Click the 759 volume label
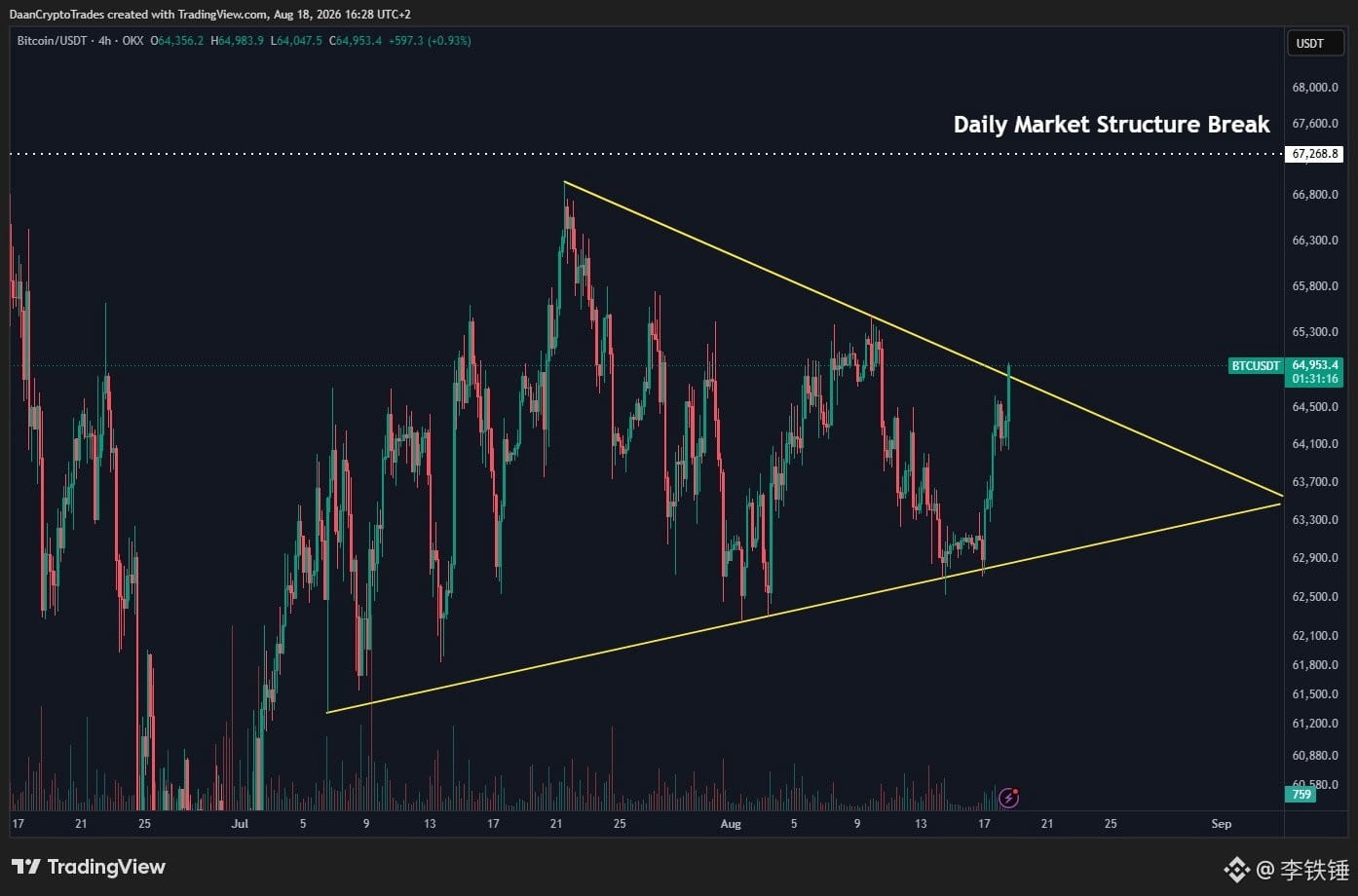 (1301, 795)
